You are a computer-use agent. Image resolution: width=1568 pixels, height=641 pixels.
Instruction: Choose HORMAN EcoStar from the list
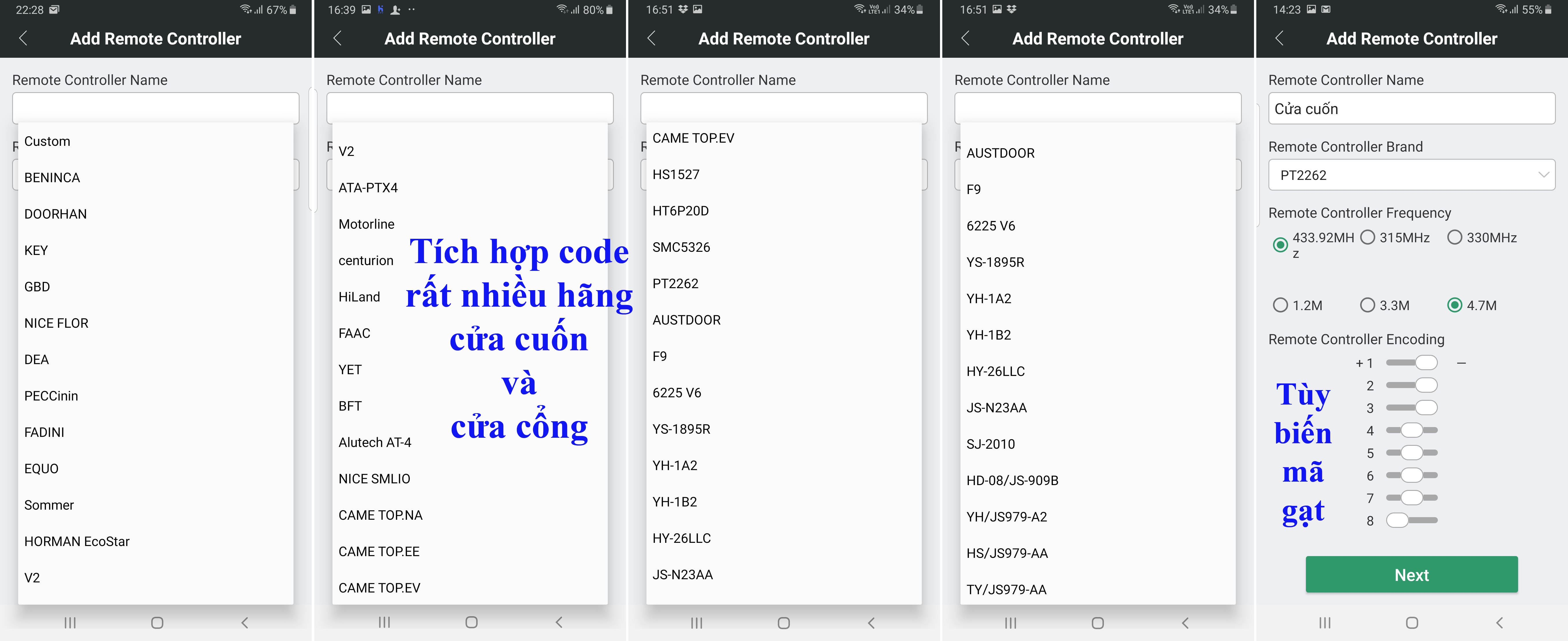(x=156, y=542)
